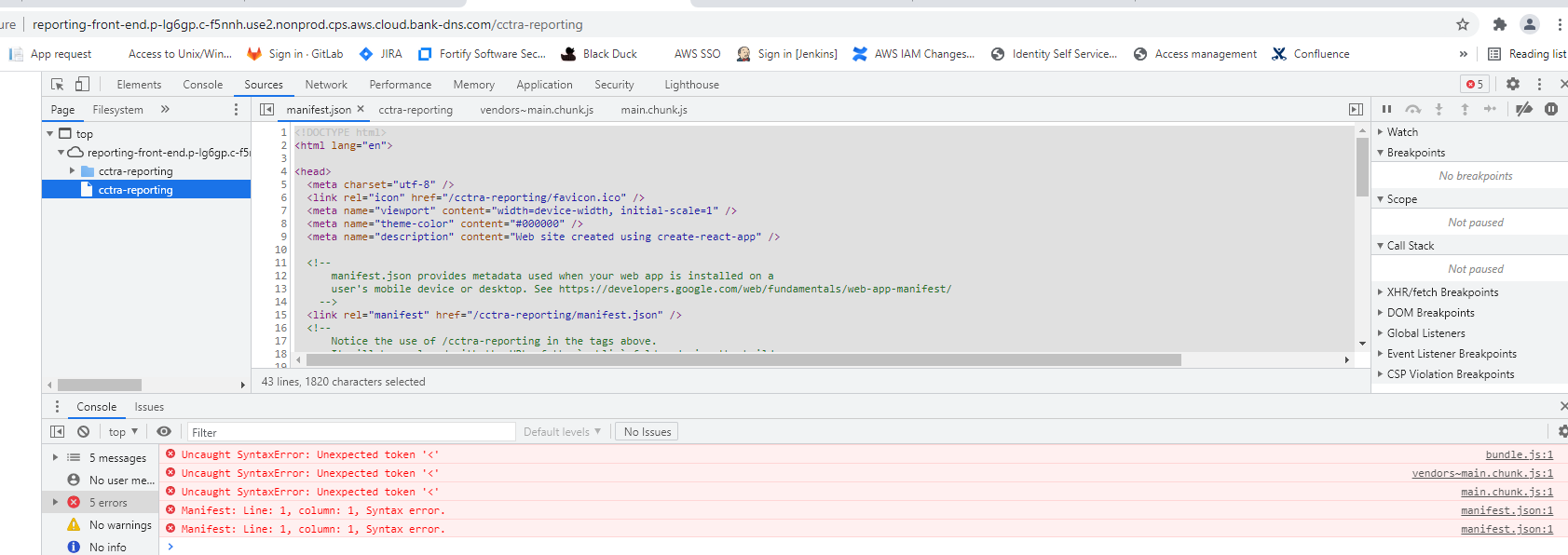
Task: Clear the console
Action: tap(84, 431)
